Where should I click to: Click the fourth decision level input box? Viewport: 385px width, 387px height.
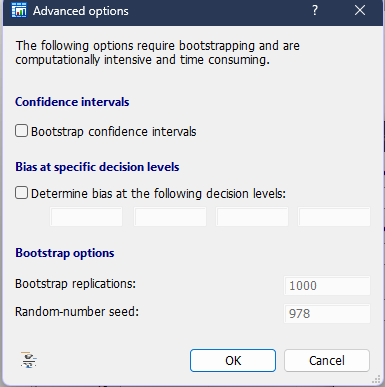[x=334, y=217]
